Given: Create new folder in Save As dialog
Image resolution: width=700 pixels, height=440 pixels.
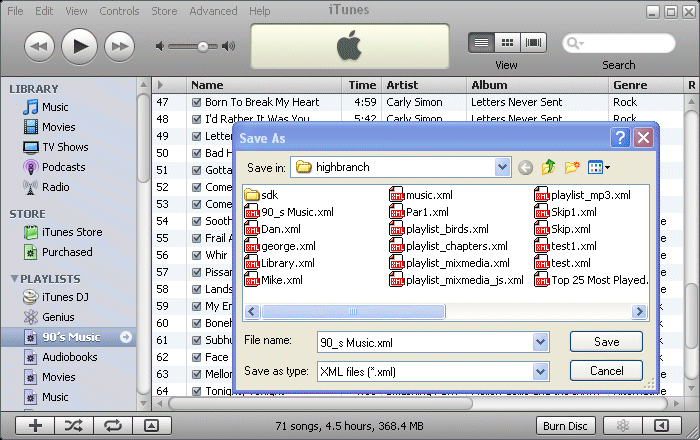Looking at the screenshot, I should tap(572, 168).
